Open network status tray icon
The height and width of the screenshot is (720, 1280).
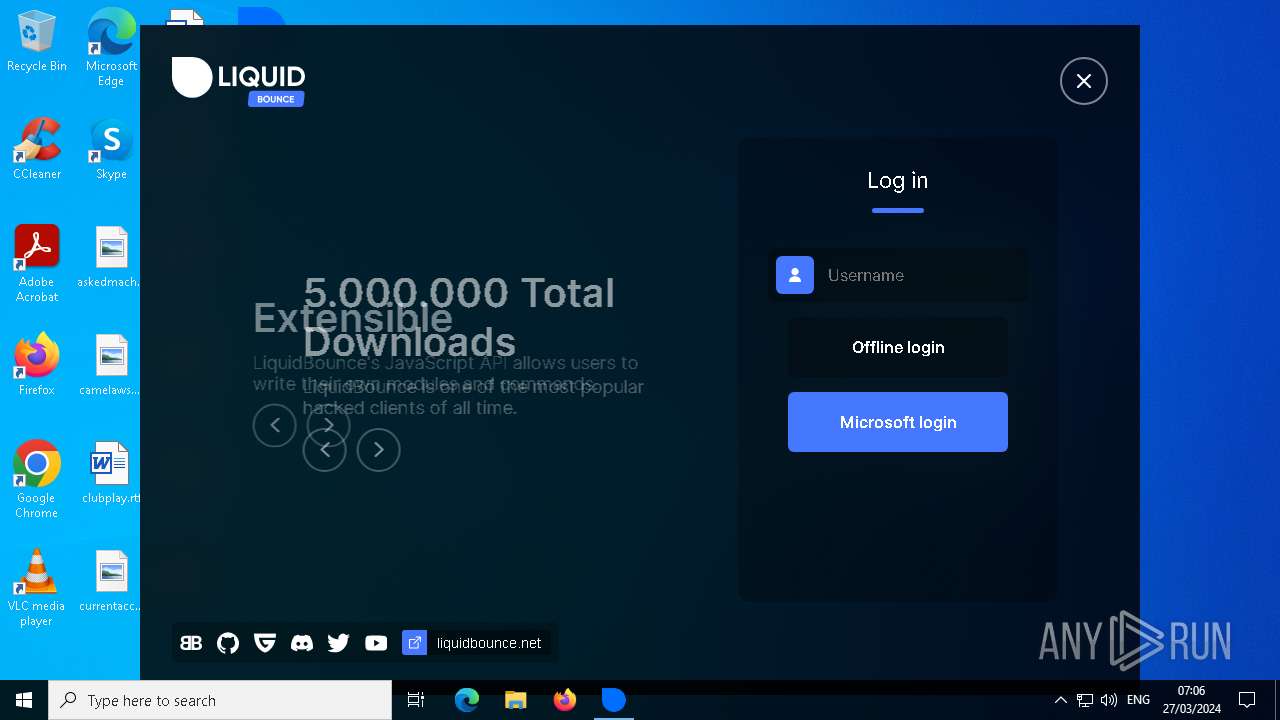point(1085,700)
